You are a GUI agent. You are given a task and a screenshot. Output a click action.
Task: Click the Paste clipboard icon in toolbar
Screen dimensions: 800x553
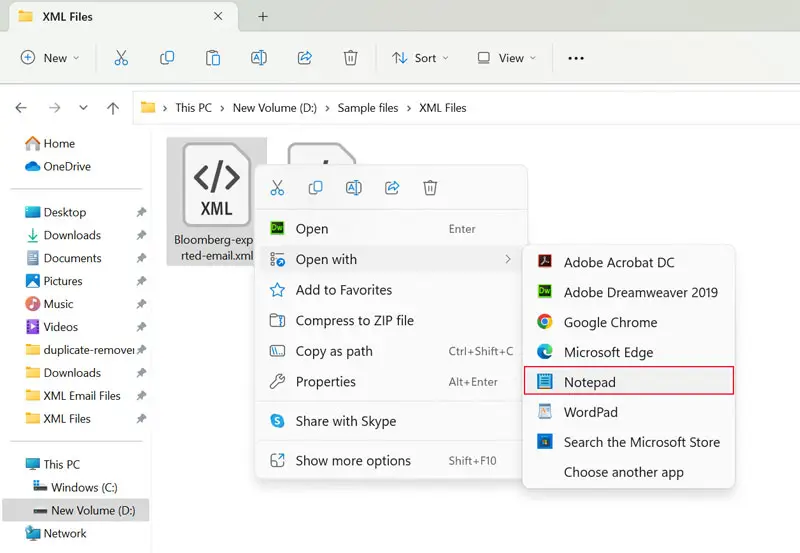pos(213,58)
